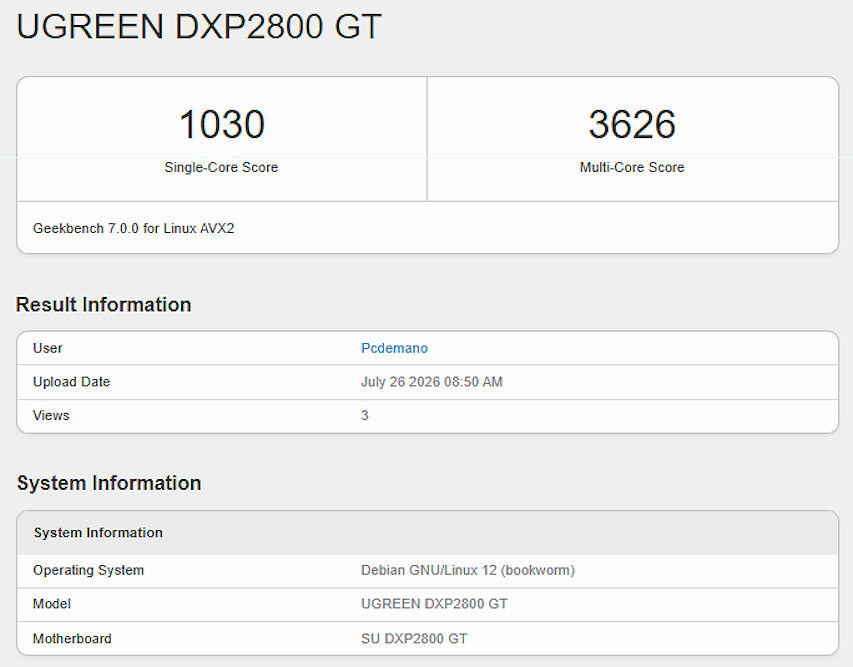Screen dimensions: 853x667
Task: Click the Upload Date row label
Action: click(71, 382)
